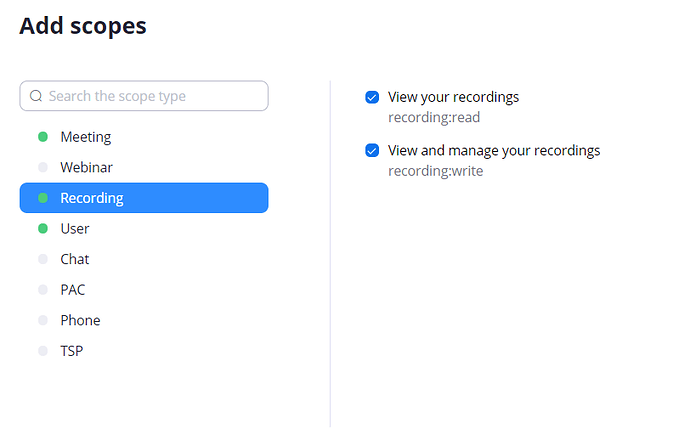Choose the PAC scope type
This screenshot has width=690, height=429.
tap(73, 290)
